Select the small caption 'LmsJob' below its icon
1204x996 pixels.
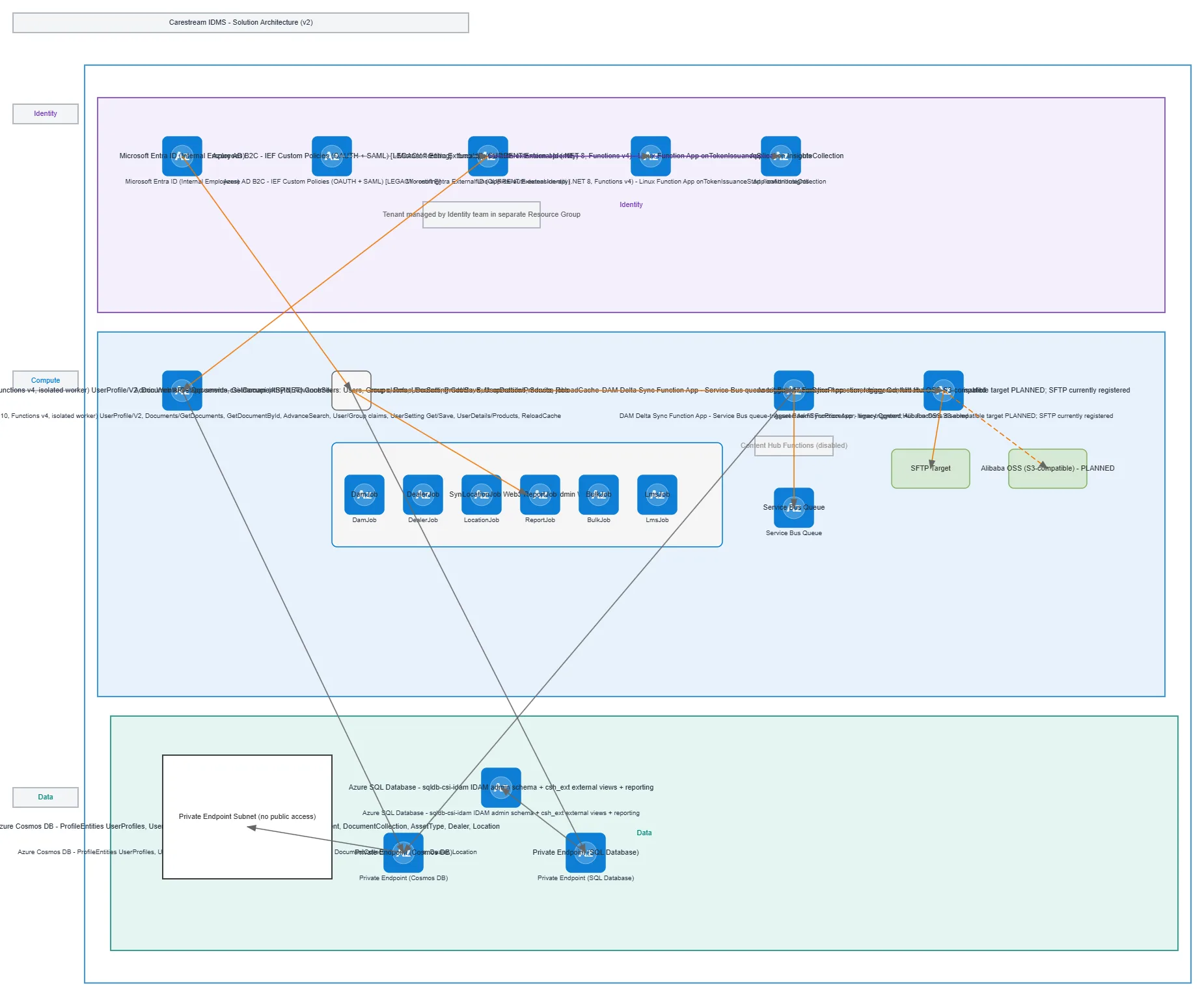[x=657, y=520]
